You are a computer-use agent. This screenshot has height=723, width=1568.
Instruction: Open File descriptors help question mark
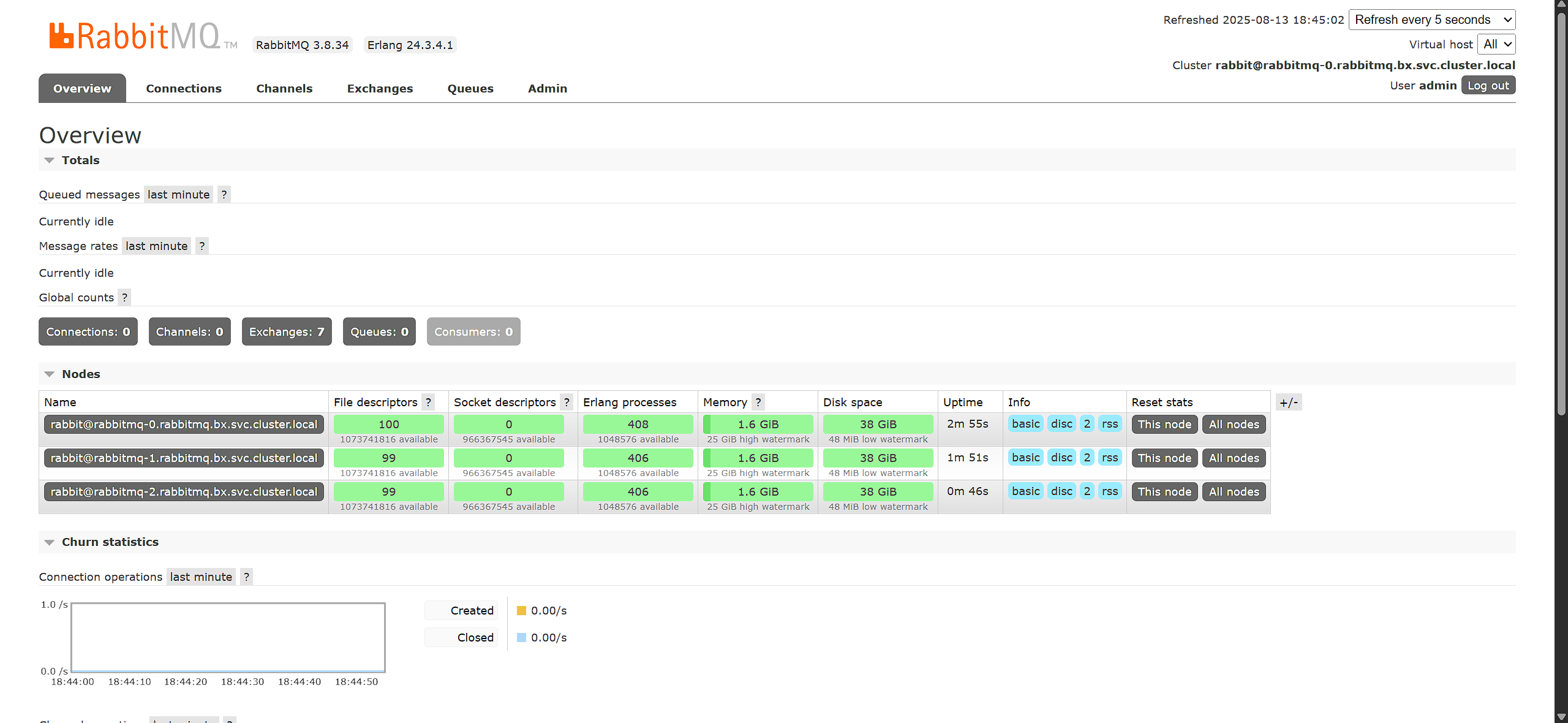(428, 403)
